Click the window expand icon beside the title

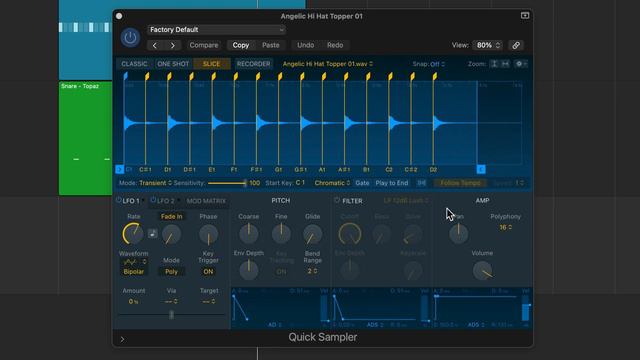point(525,16)
